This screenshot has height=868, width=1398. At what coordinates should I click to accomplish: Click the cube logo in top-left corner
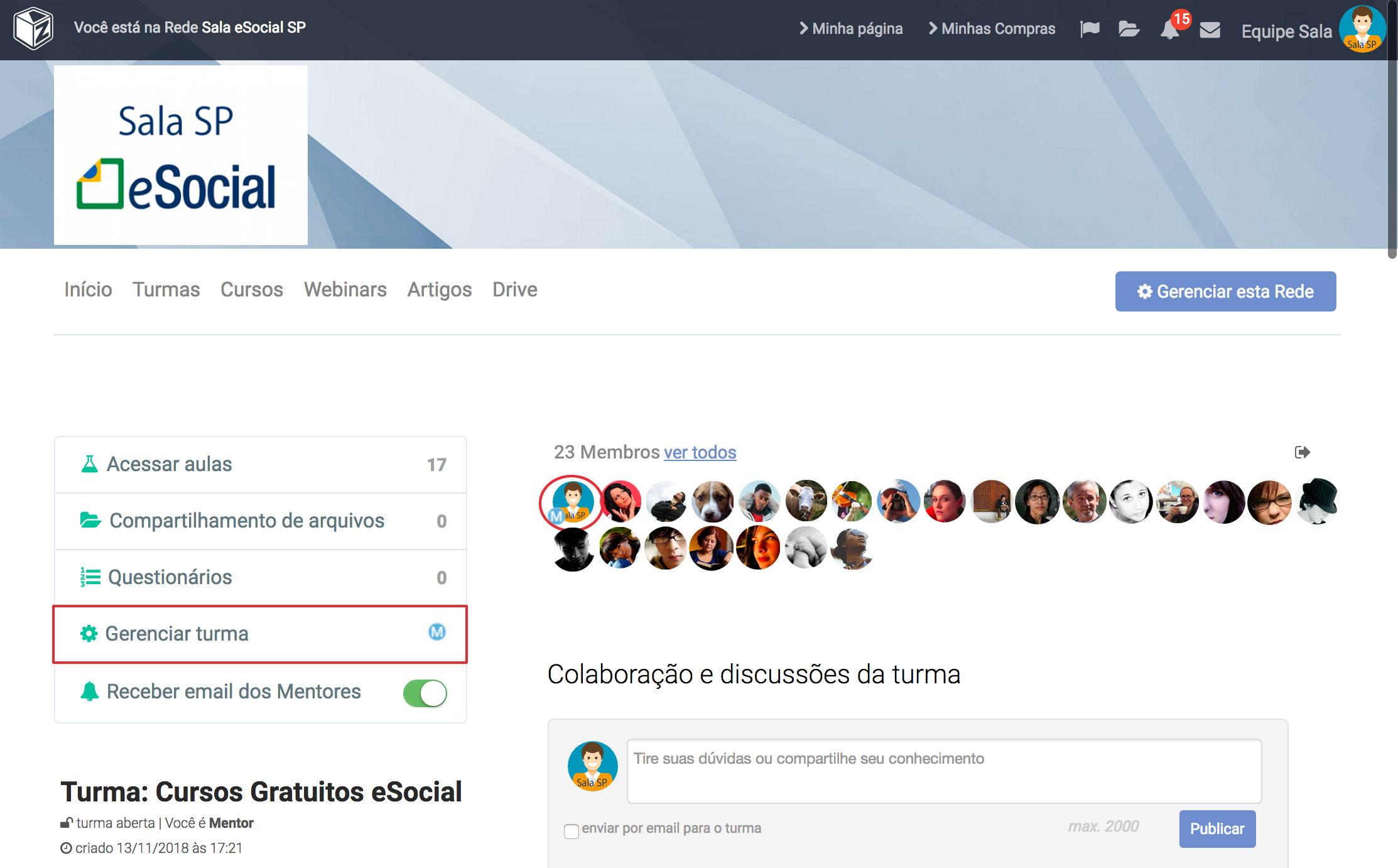point(33,28)
